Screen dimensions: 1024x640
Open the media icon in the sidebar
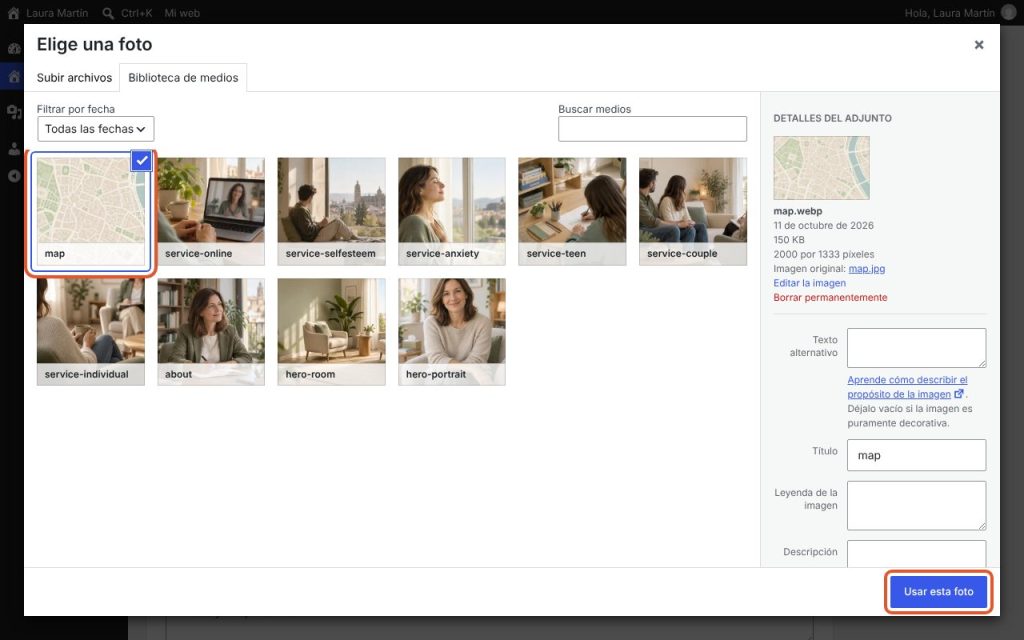(14, 112)
